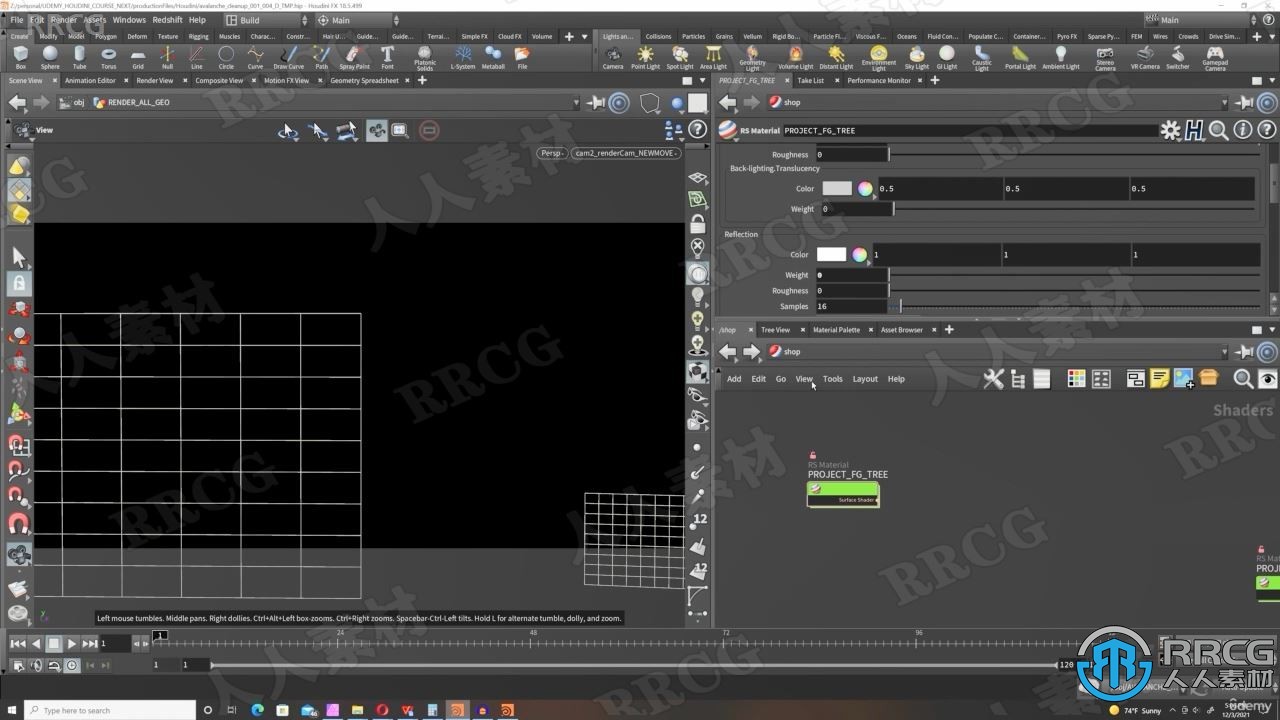Viewport: 1280px width, 720px height.
Task: Create a Stereo Camera
Action: (1105, 58)
